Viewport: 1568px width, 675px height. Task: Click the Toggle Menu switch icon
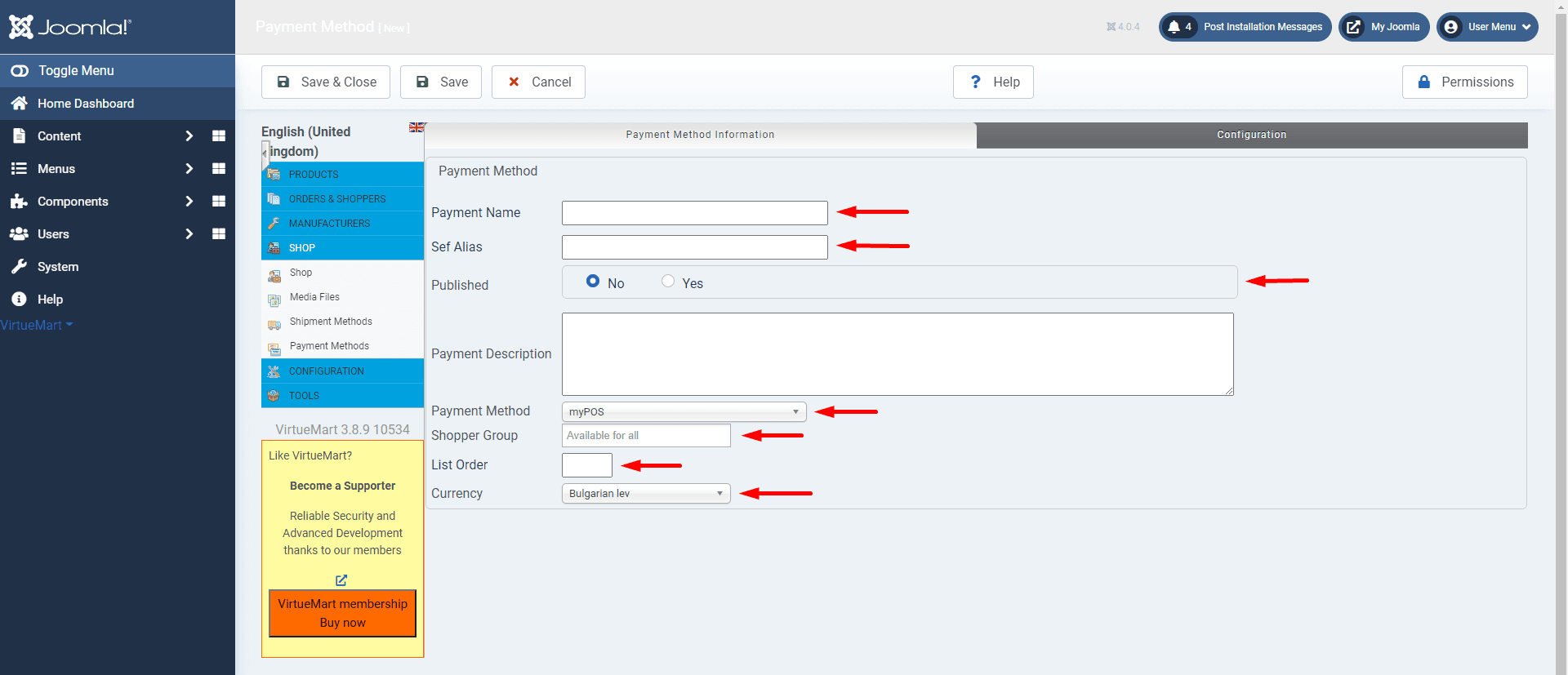(20, 71)
